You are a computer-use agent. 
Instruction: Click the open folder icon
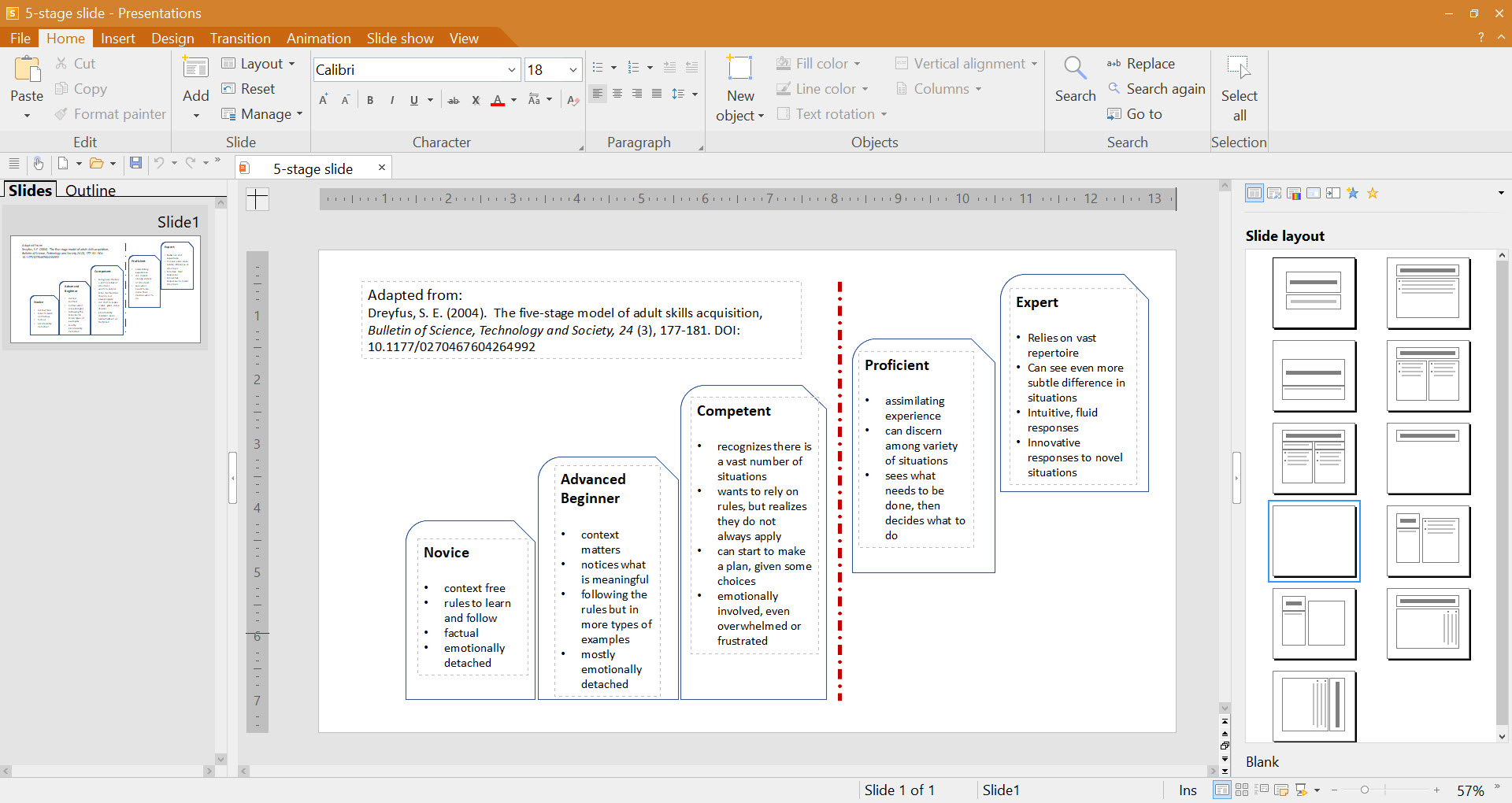pyautogui.click(x=97, y=163)
